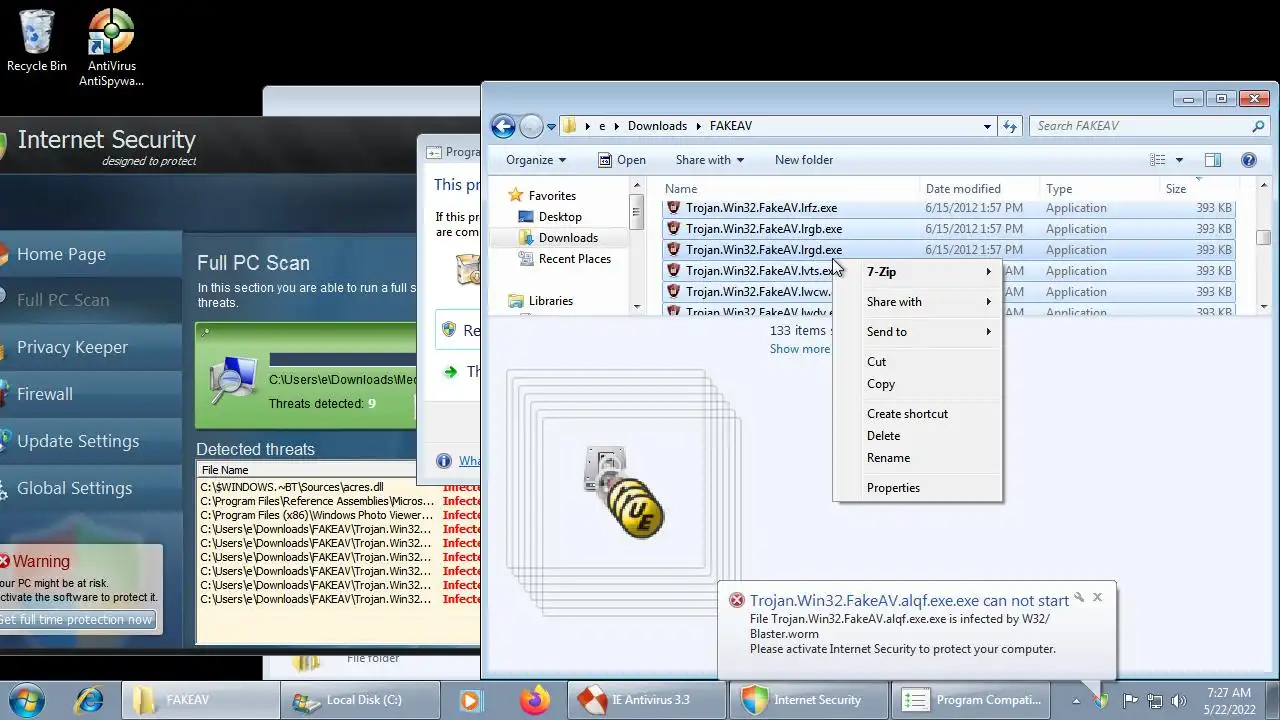Choose Rename from the context menu
This screenshot has height=720, width=1280.
click(917, 458)
